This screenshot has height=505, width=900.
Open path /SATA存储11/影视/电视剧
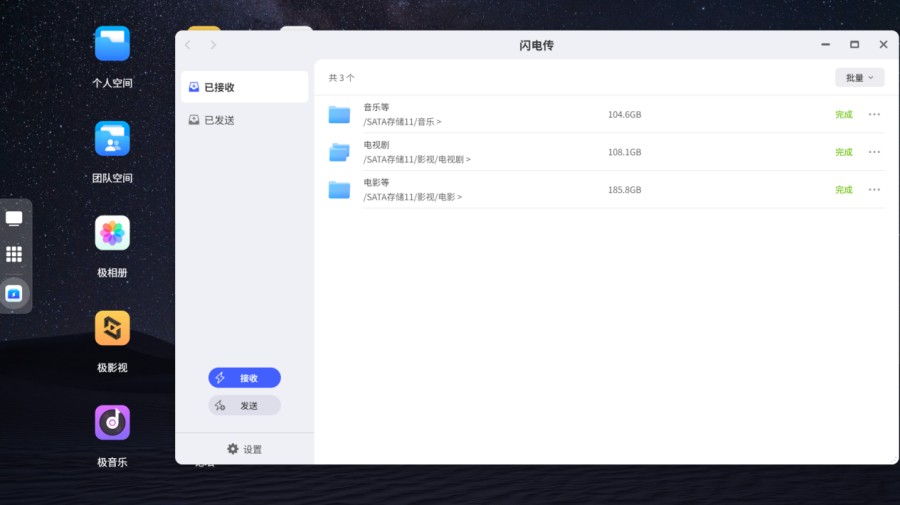tap(417, 160)
